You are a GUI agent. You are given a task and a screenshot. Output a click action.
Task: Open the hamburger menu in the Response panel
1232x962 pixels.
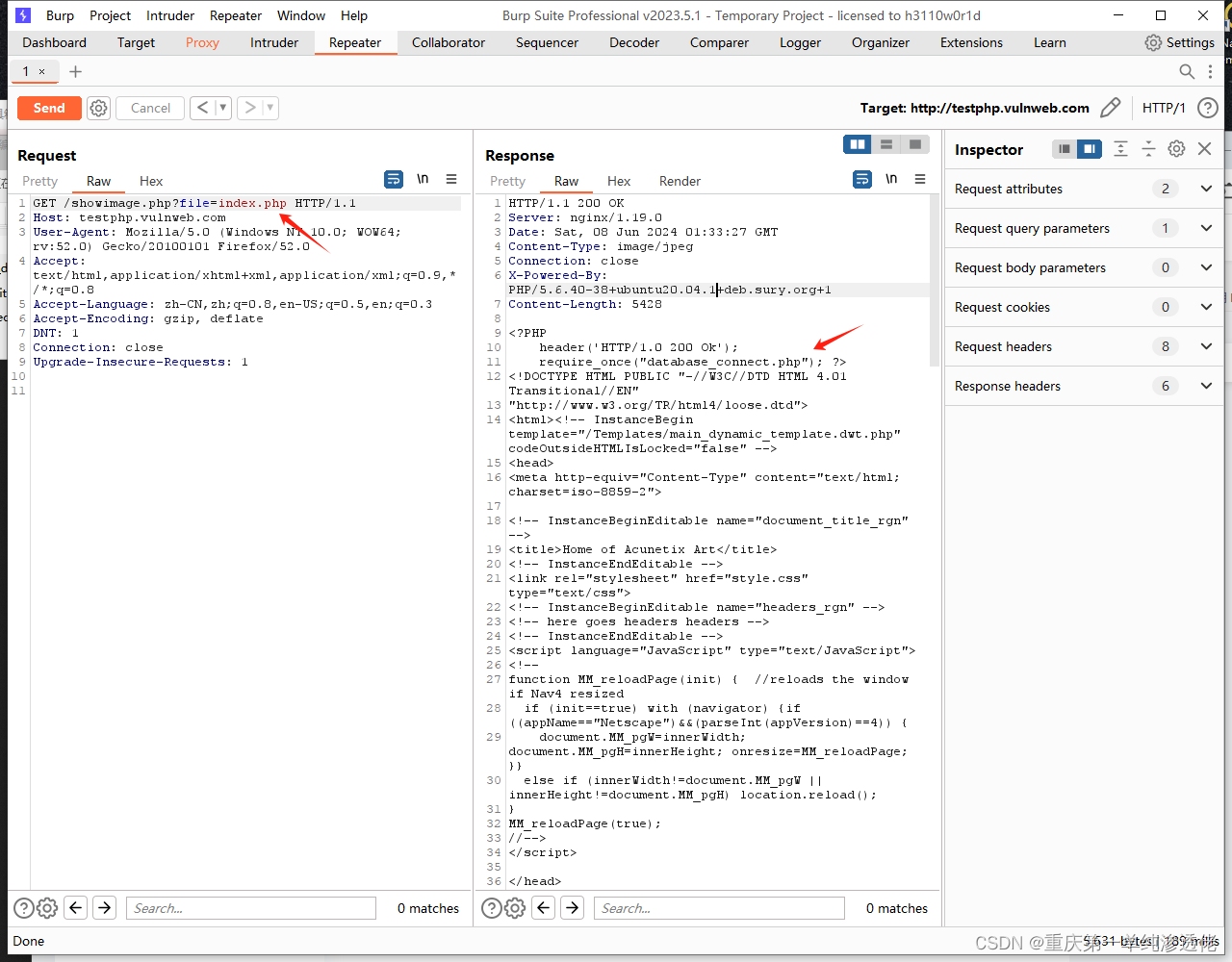[x=919, y=180]
